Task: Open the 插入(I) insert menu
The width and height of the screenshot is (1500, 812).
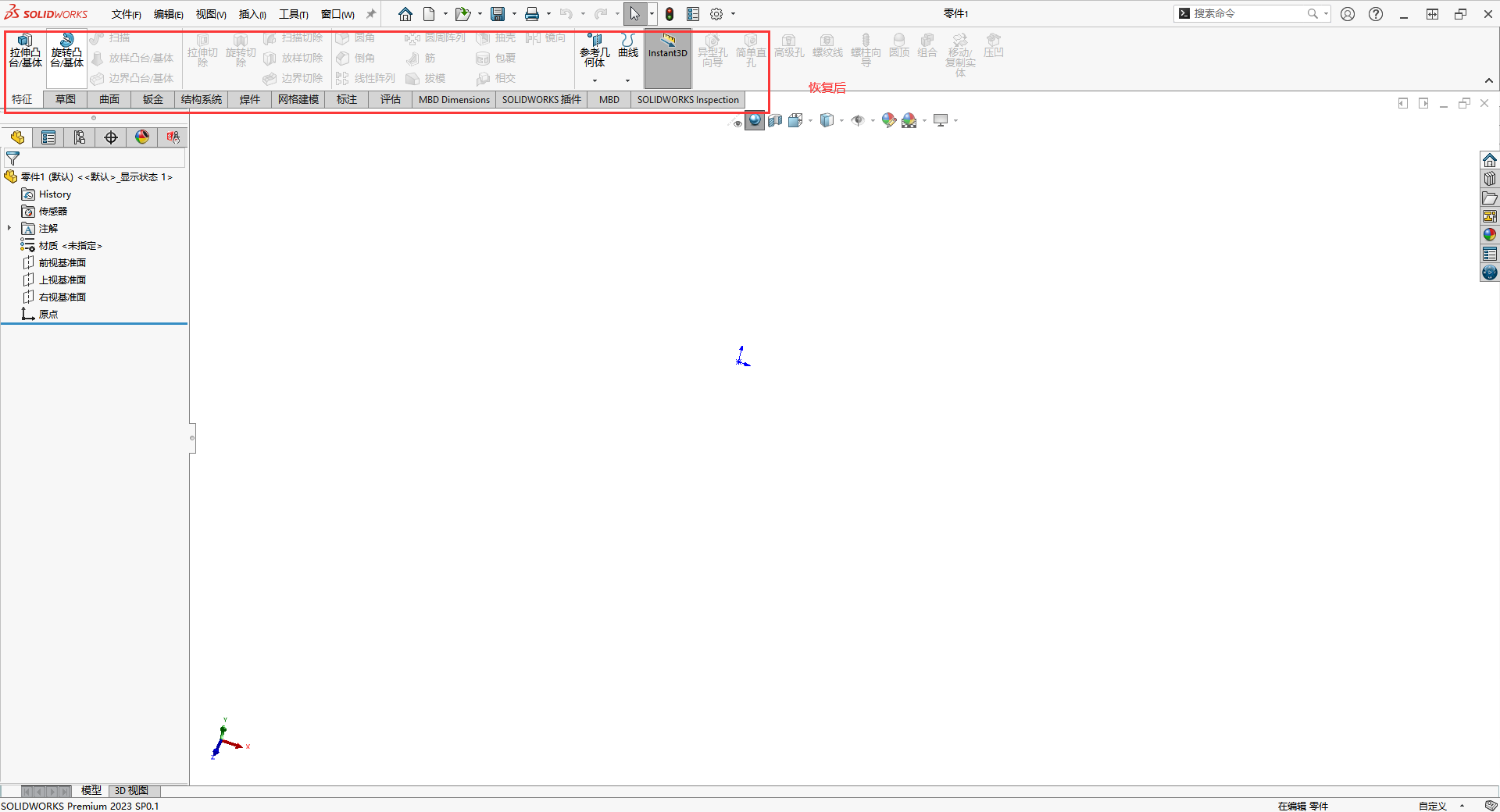Action: 252,14
